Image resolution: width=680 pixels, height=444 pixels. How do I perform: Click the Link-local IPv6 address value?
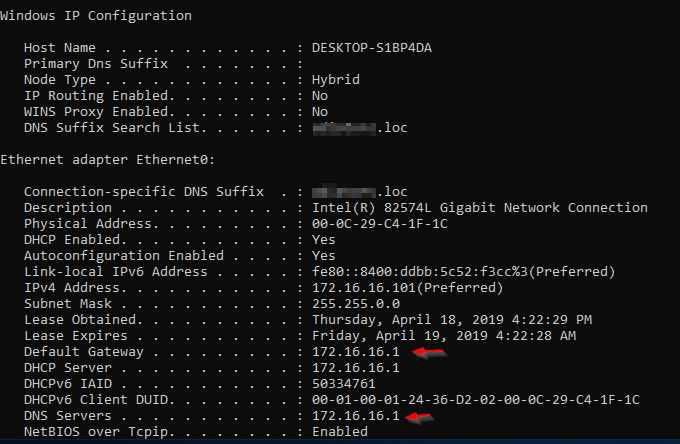(x=462, y=272)
